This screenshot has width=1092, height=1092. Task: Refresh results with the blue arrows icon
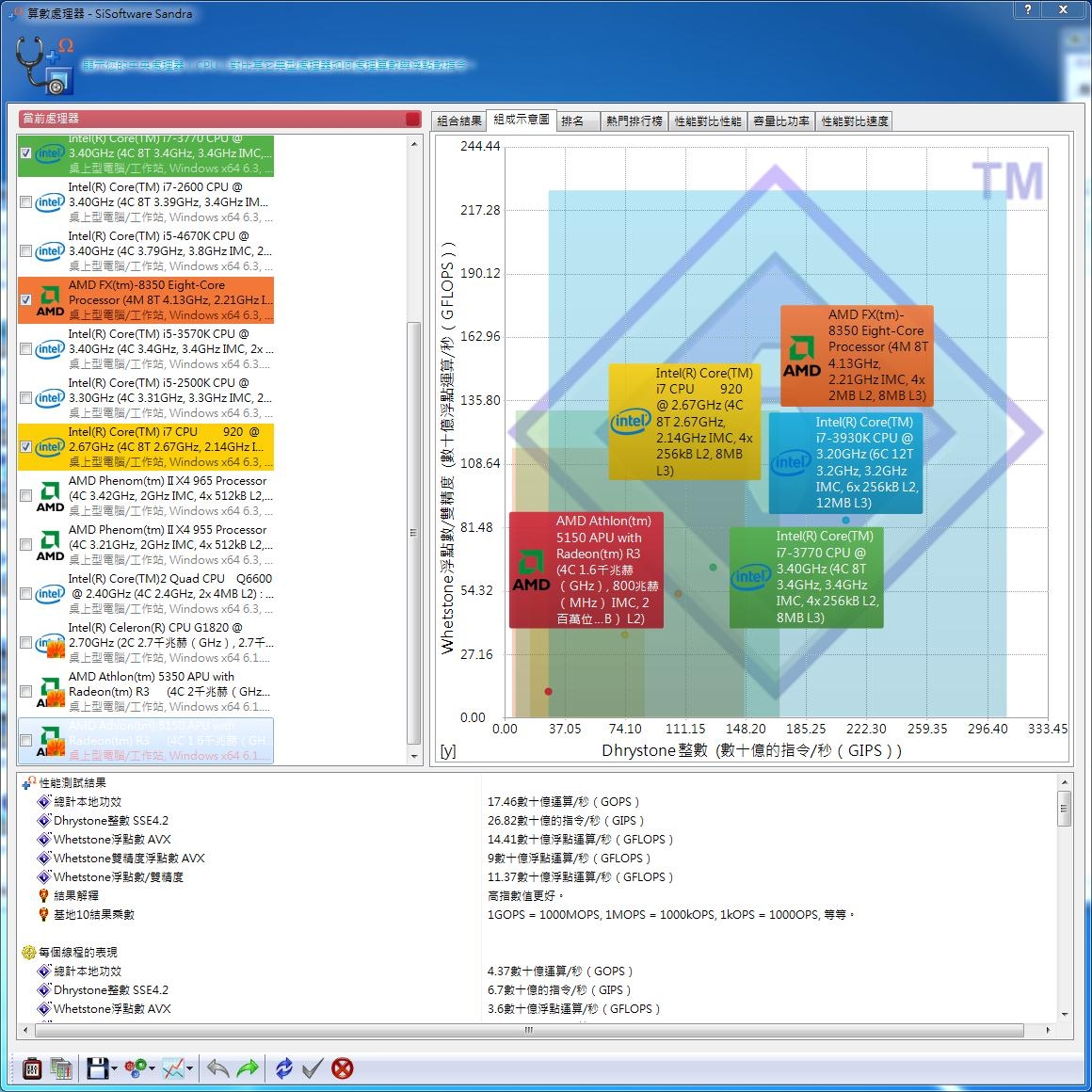pos(284,1068)
